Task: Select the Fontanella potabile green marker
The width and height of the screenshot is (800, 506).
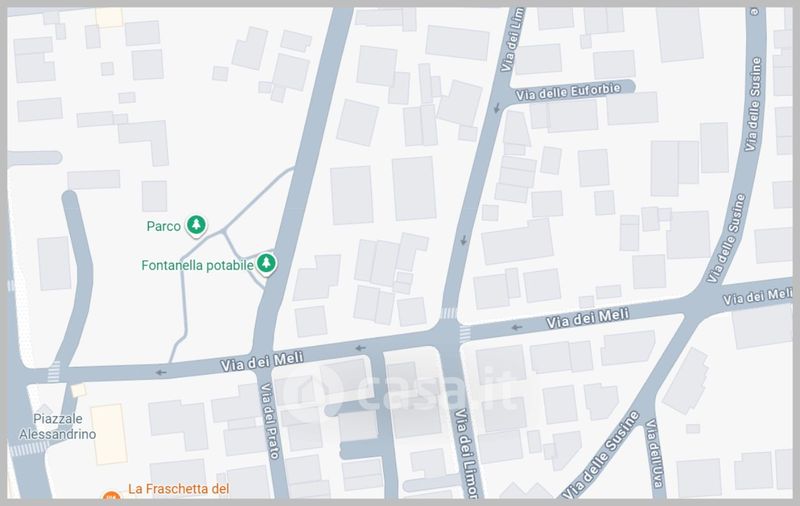Action: [x=266, y=263]
